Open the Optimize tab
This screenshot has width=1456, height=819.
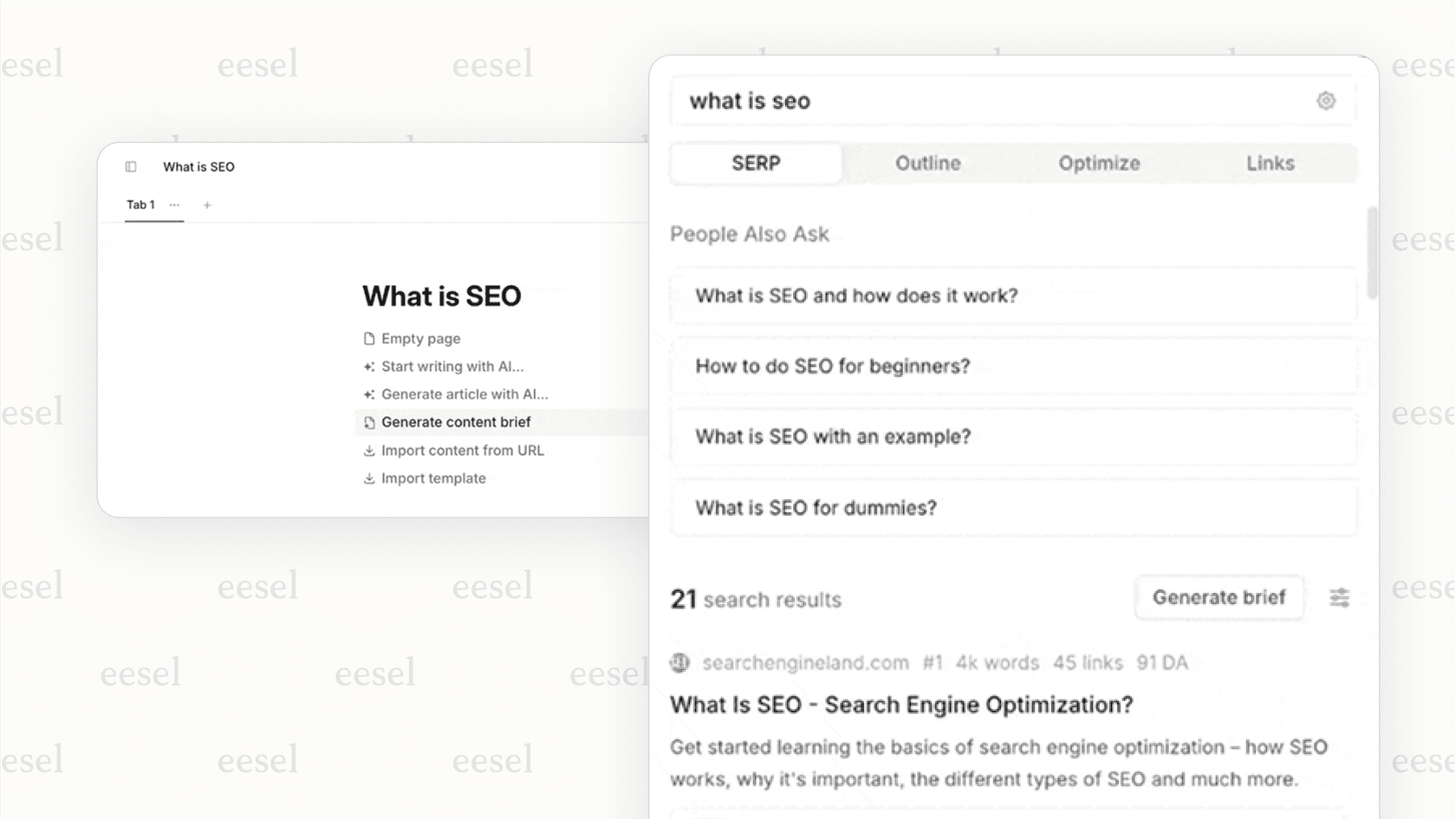coord(1099,163)
